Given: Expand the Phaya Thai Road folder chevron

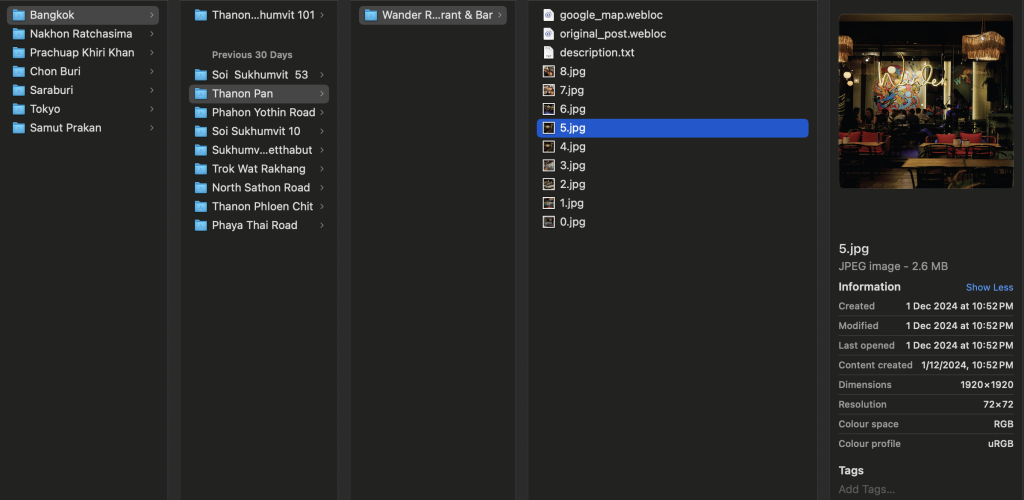Looking at the screenshot, I should [x=322, y=225].
